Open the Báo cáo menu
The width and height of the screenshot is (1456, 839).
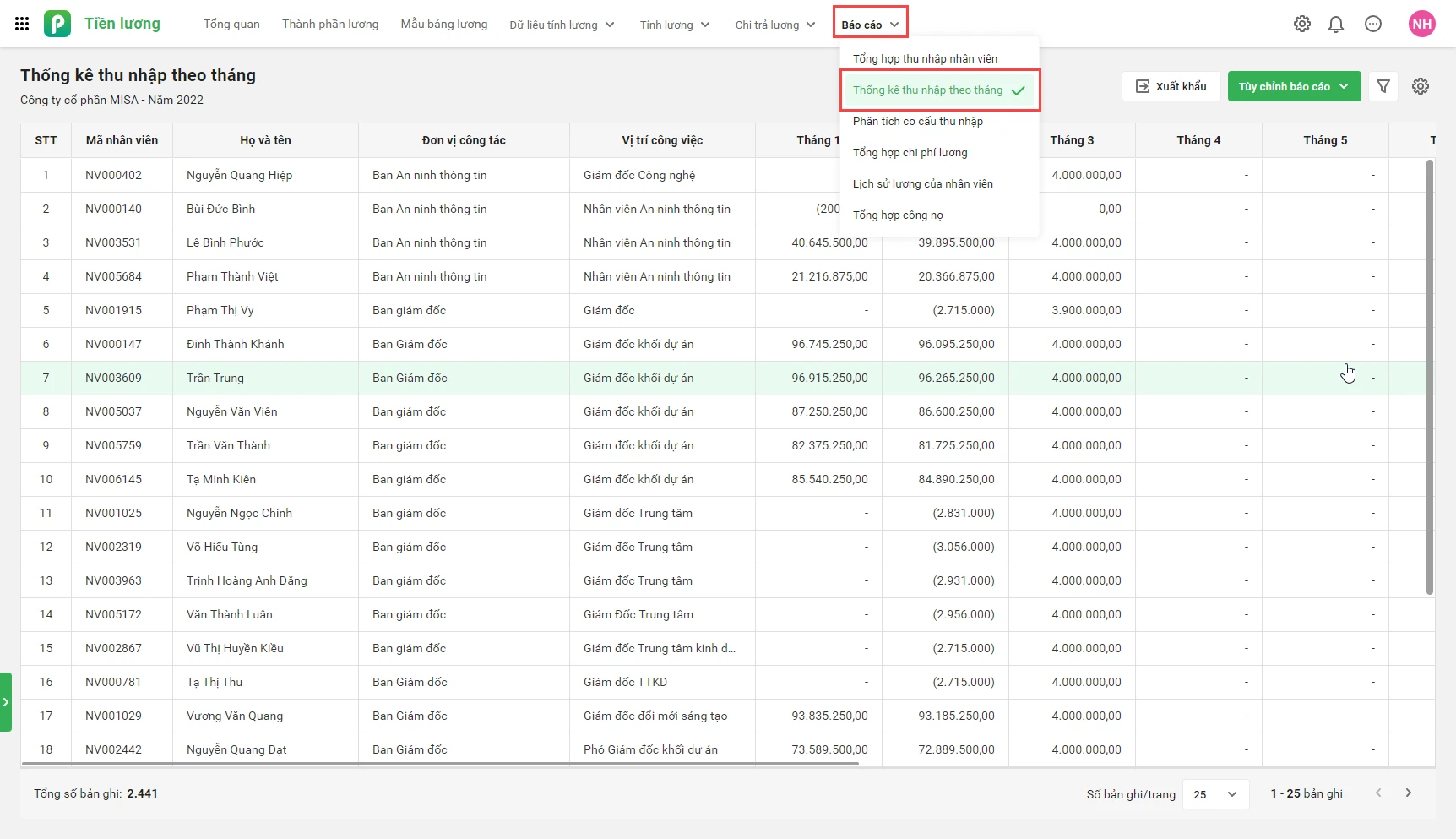pos(870,24)
